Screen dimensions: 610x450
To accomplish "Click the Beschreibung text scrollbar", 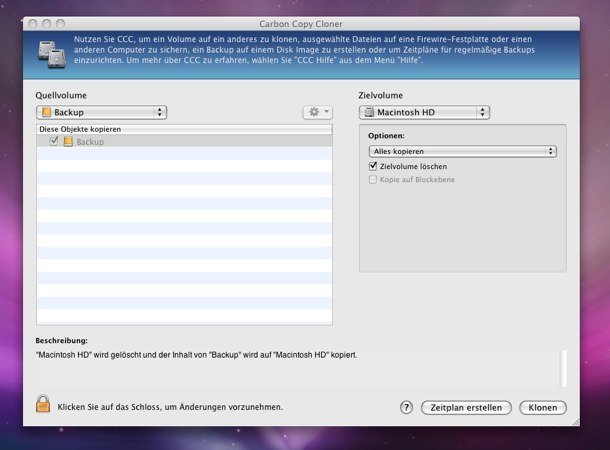I will pos(563,368).
